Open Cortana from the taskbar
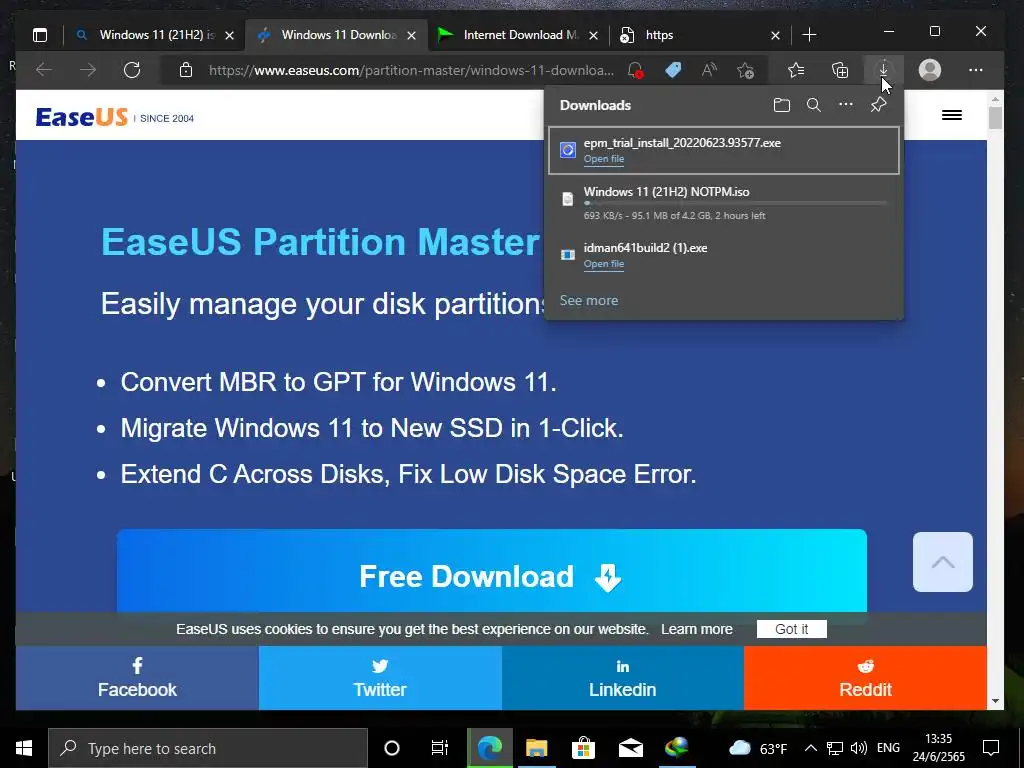This screenshot has height=768, width=1024. pos(392,748)
